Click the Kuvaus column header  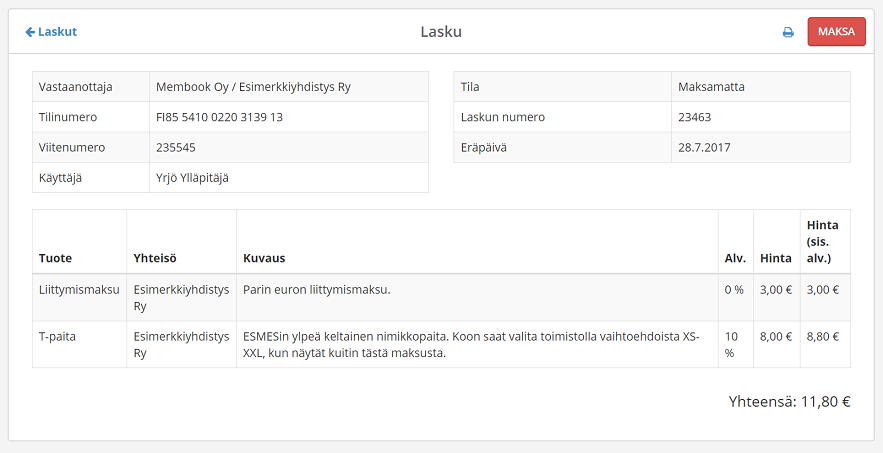coord(264,258)
